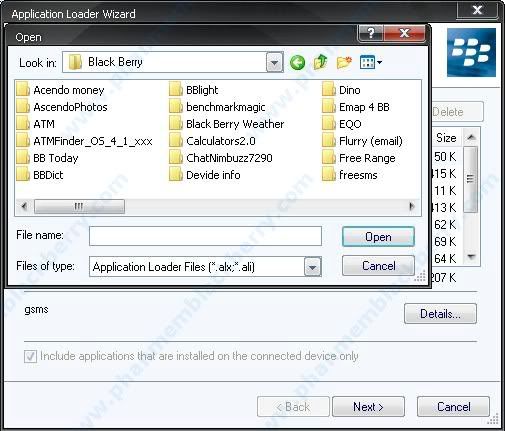505x431 pixels.
Task: Close the Open dialog
Action: coord(404,33)
